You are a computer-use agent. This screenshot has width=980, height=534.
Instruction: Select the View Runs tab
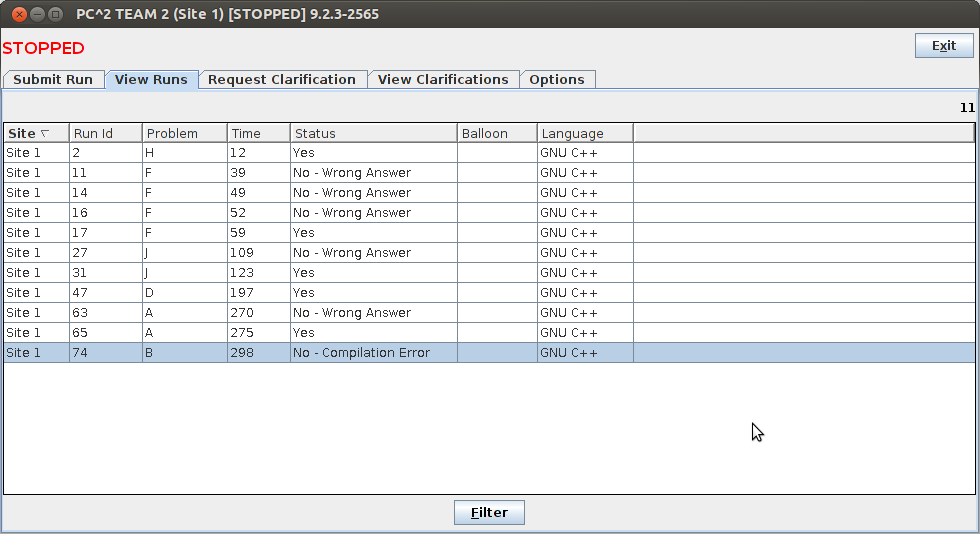tap(151, 80)
